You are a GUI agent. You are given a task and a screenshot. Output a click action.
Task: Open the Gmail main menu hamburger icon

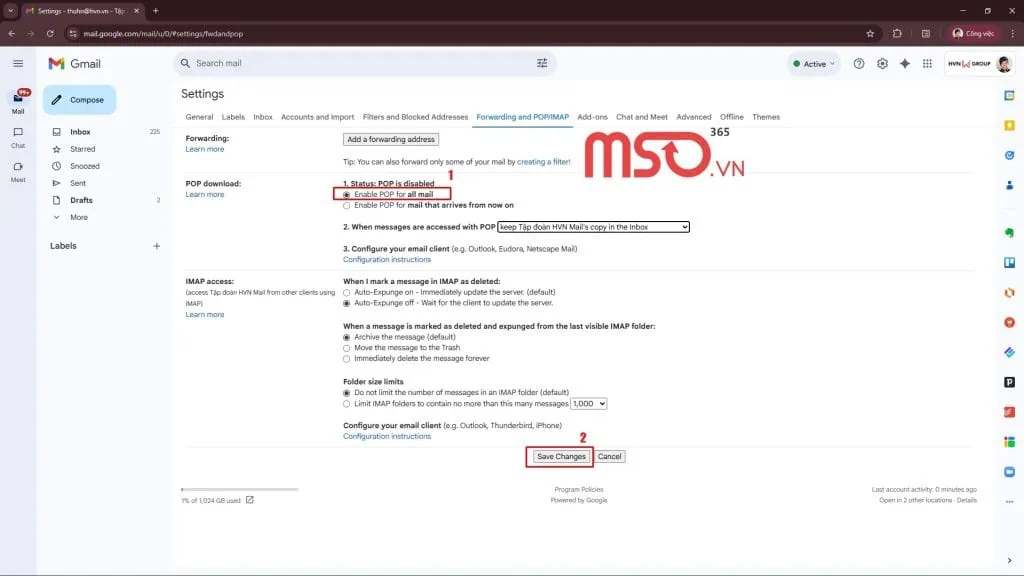(x=18, y=64)
